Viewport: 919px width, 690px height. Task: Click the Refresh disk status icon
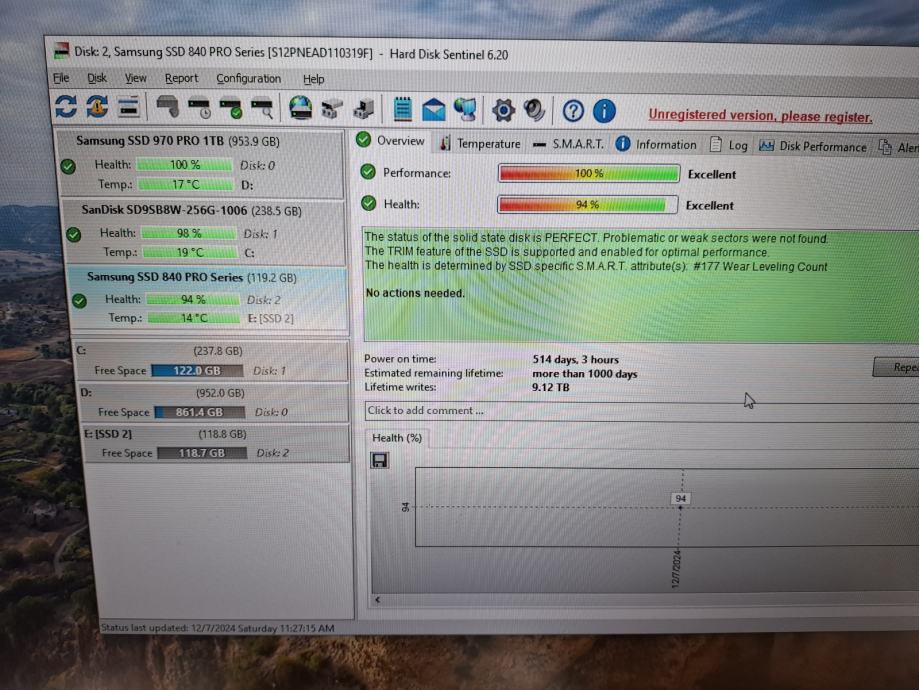[x=66, y=106]
